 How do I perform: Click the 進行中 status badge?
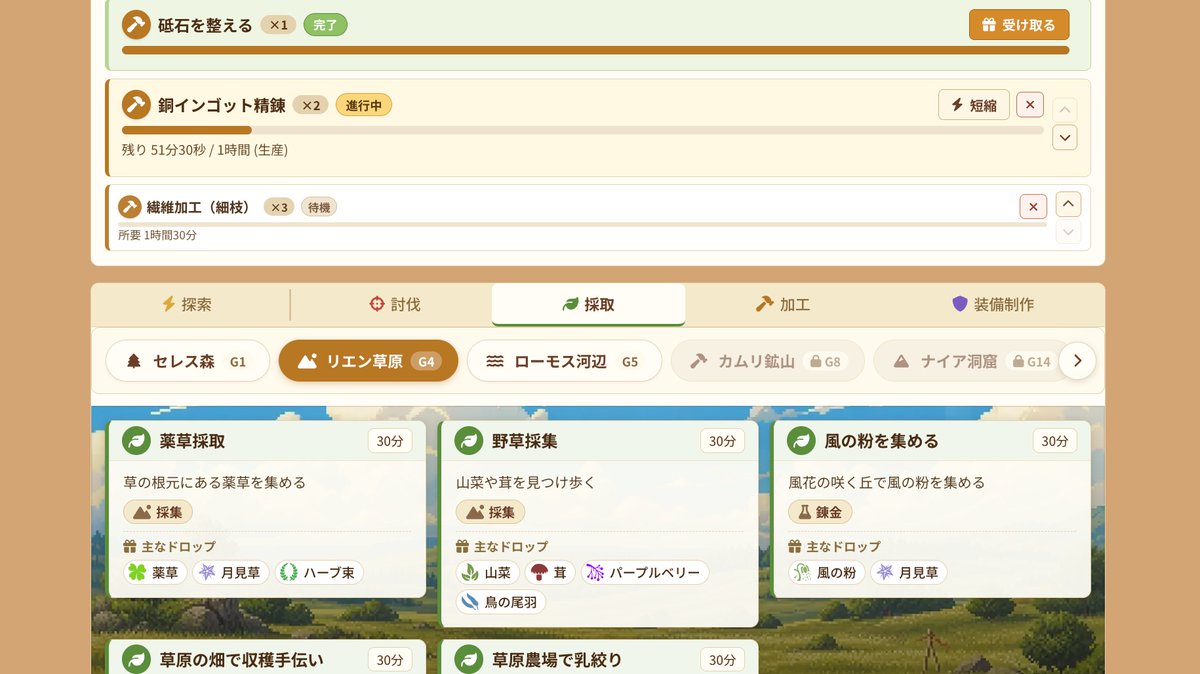click(x=363, y=105)
